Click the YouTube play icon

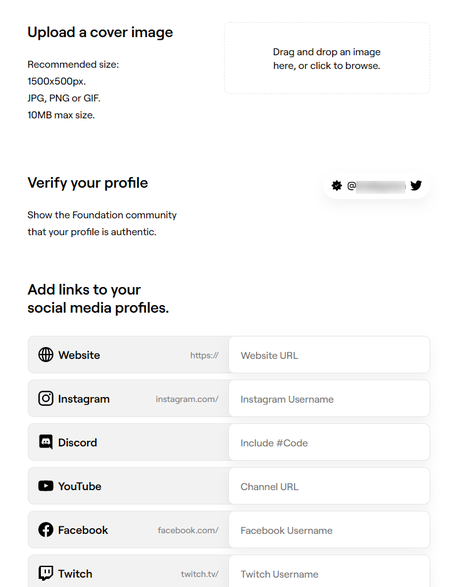(46, 486)
